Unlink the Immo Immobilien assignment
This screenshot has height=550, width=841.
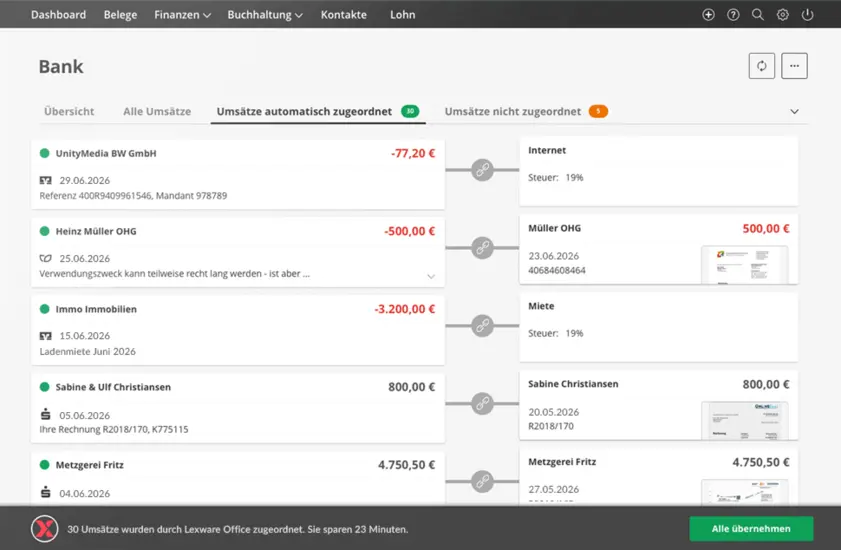pos(482,326)
